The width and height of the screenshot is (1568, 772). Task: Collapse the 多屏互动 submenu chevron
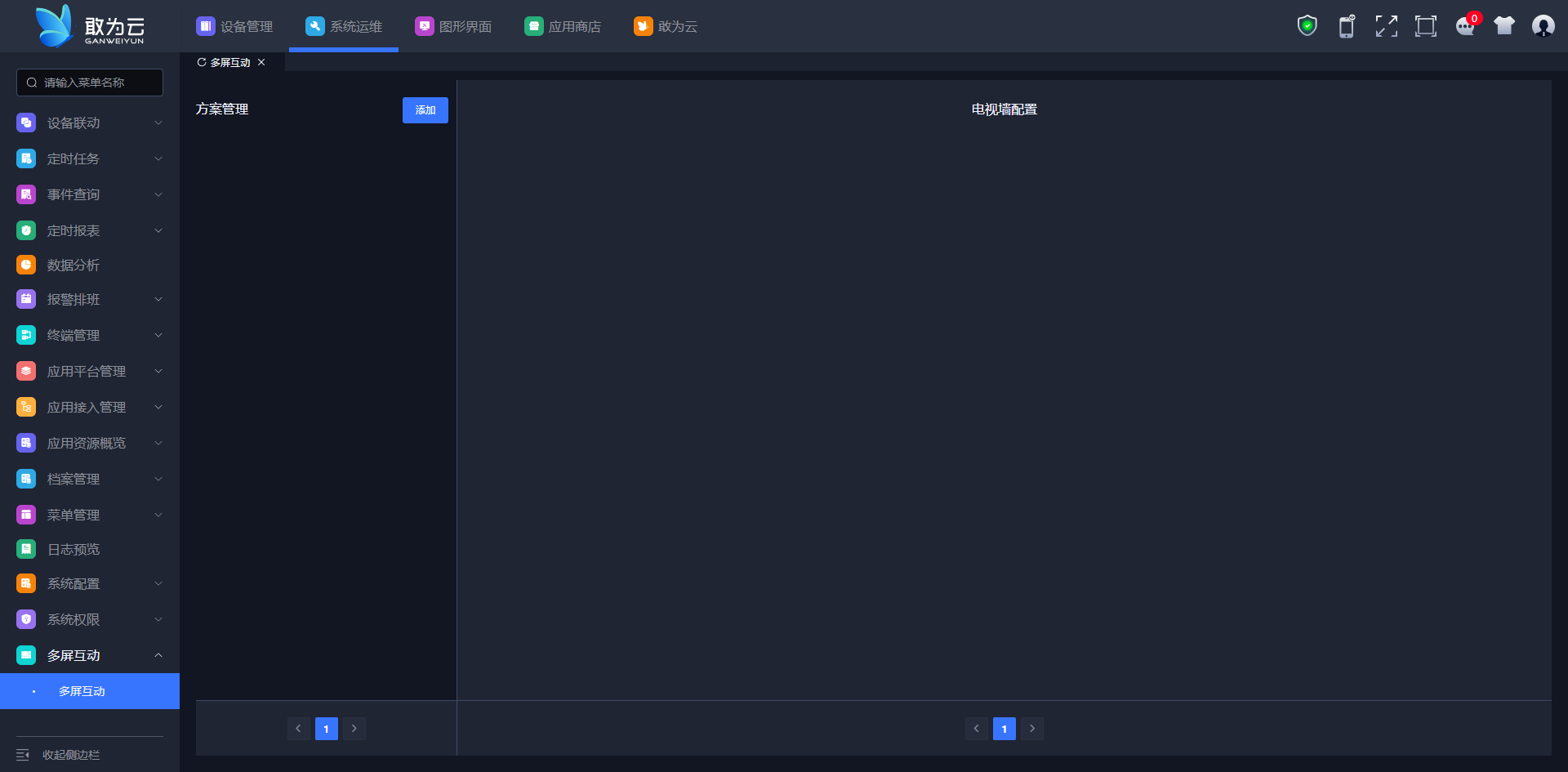158,655
